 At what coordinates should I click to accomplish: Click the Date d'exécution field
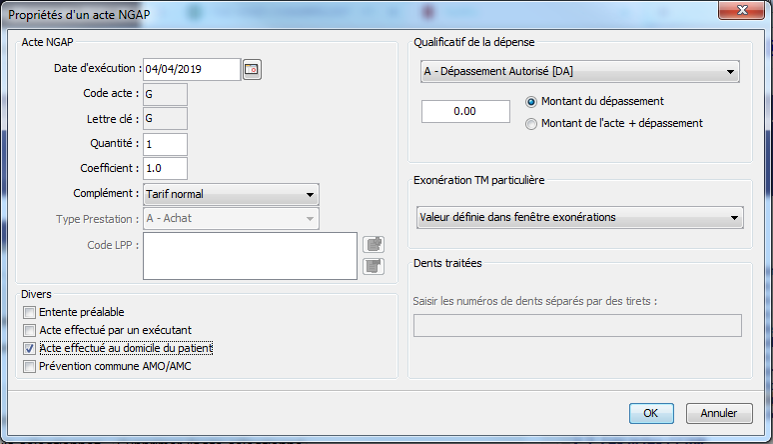click(191, 69)
